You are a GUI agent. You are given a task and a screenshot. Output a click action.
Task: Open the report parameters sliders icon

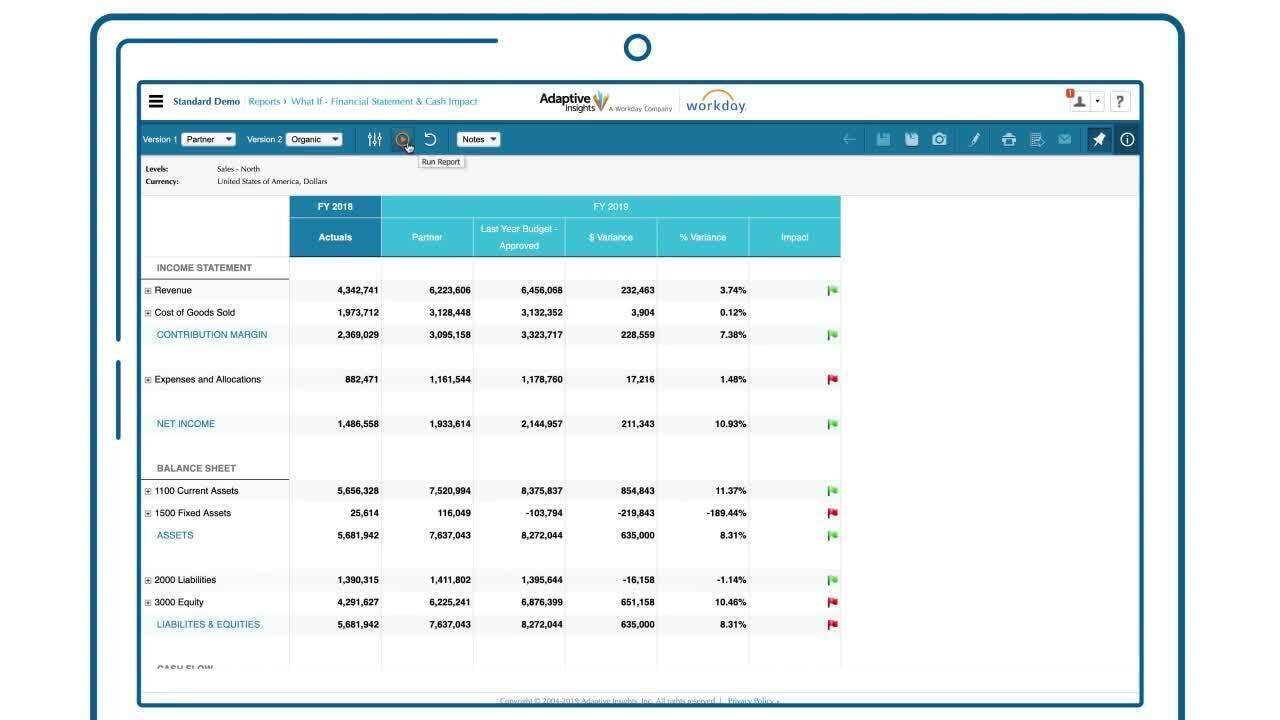(374, 140)
